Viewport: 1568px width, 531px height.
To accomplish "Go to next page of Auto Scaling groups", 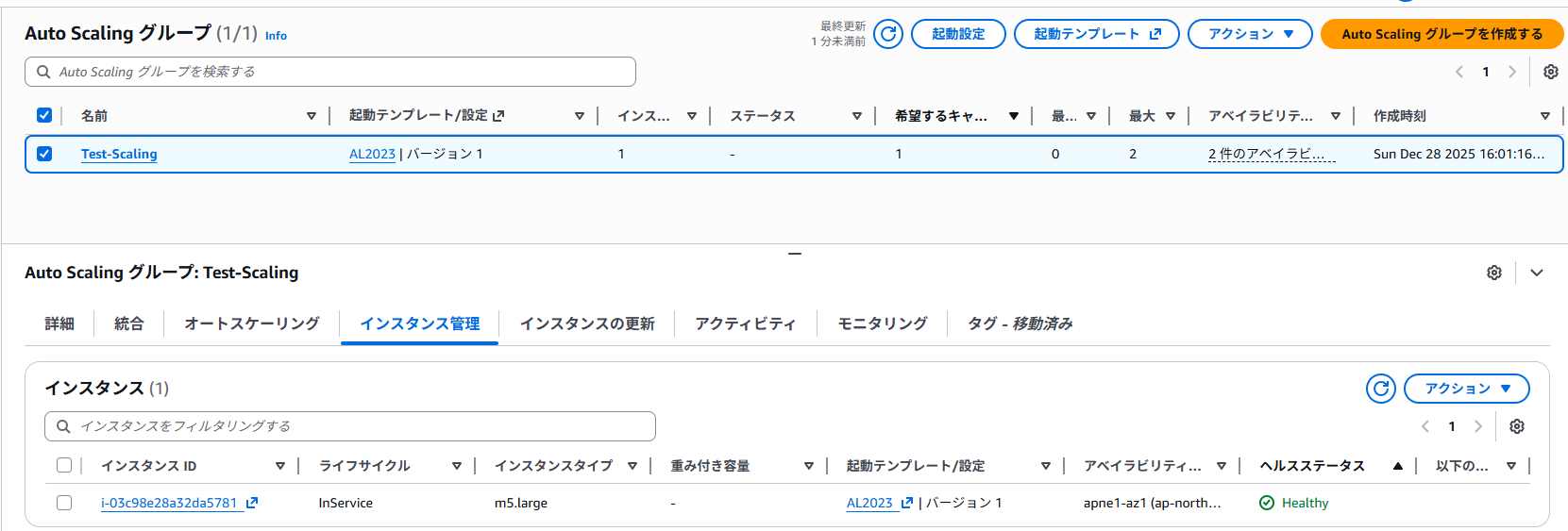I will pos(1512,72).
